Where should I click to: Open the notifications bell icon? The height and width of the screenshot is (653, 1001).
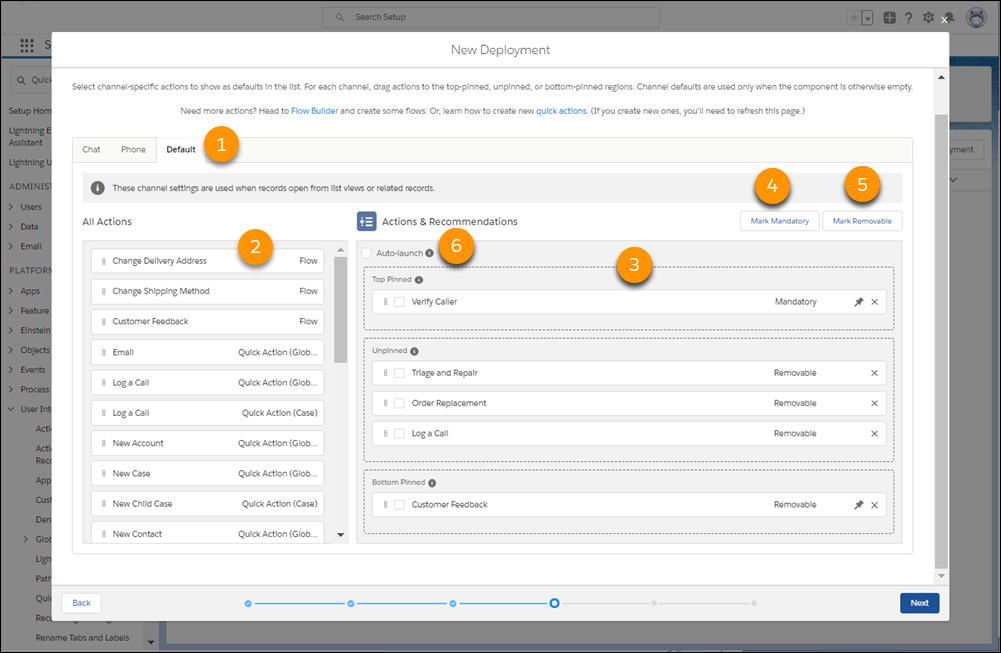click(948, 17)
